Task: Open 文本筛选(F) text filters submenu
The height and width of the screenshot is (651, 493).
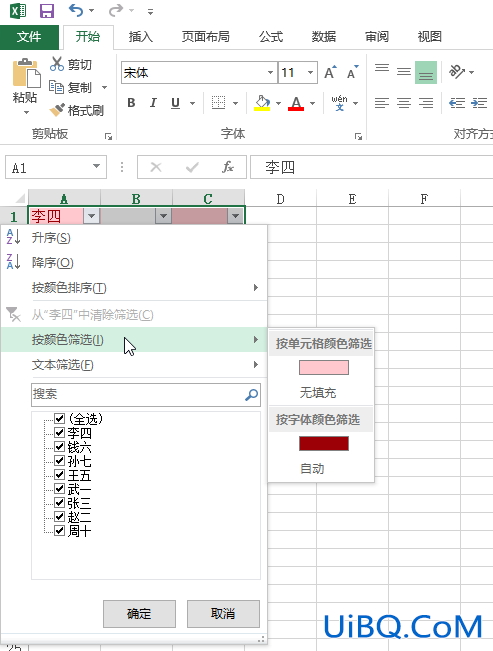Action: pos(134,365)
